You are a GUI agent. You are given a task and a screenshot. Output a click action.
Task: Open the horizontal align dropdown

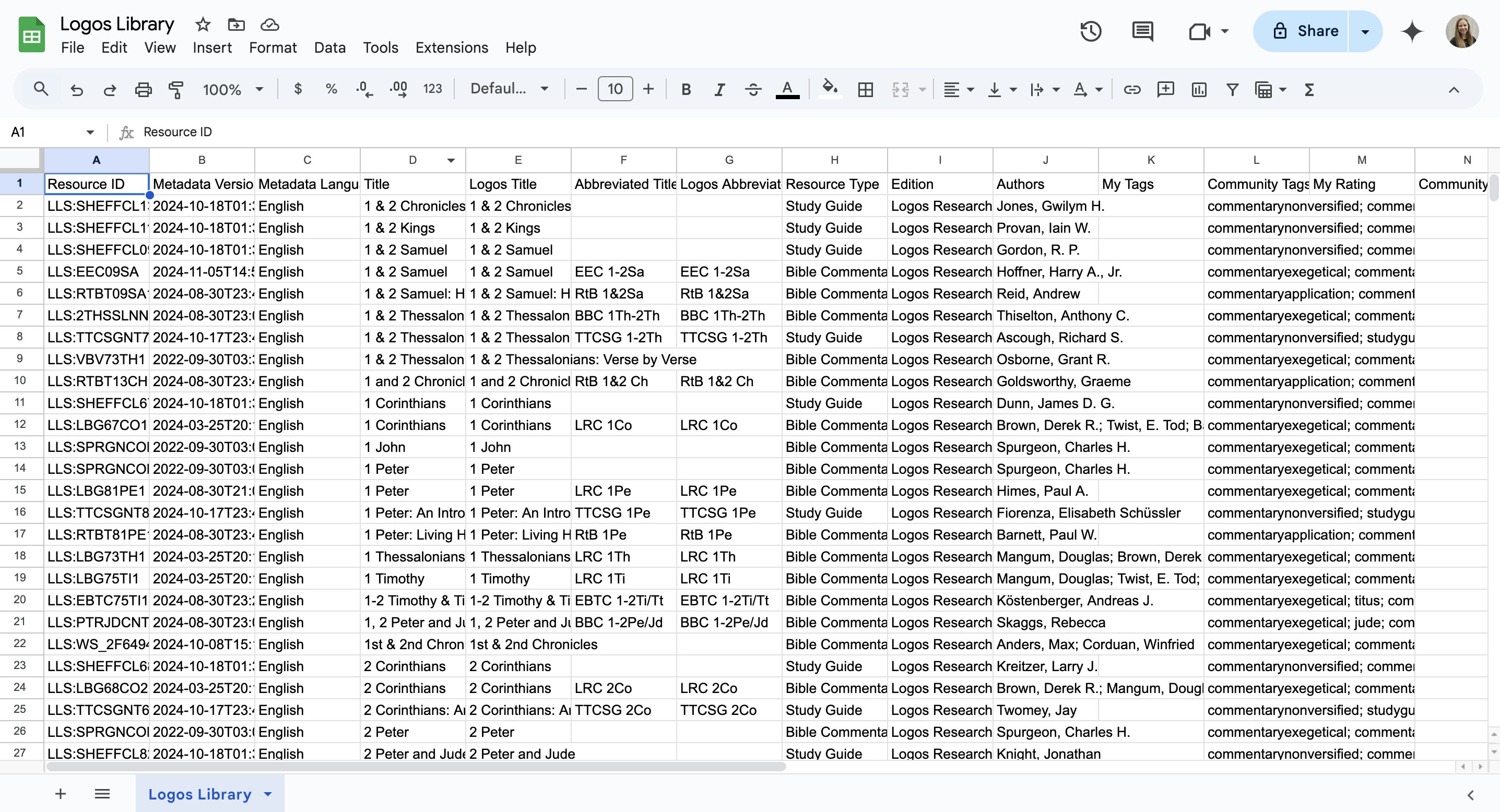pyautogui.click(x=958, y=89)
